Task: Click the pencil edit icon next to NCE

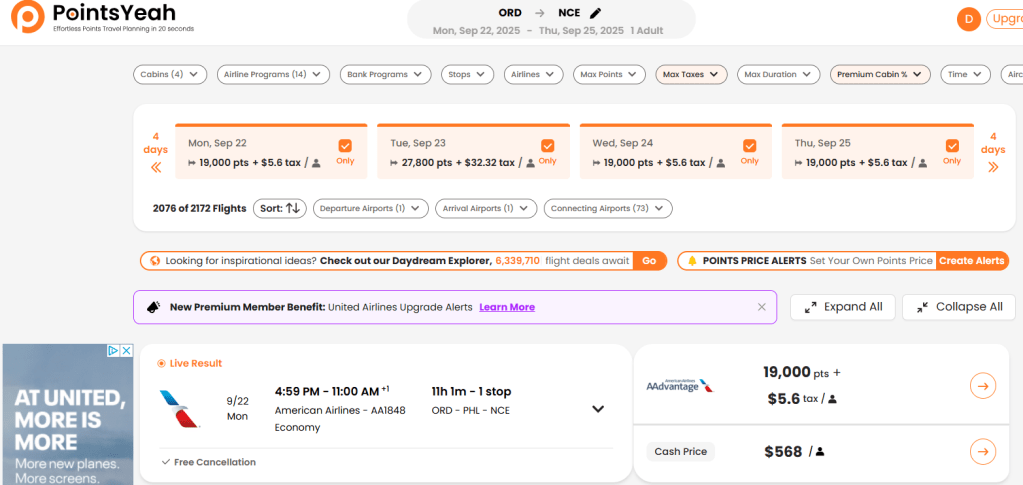Action: [596, 13]
